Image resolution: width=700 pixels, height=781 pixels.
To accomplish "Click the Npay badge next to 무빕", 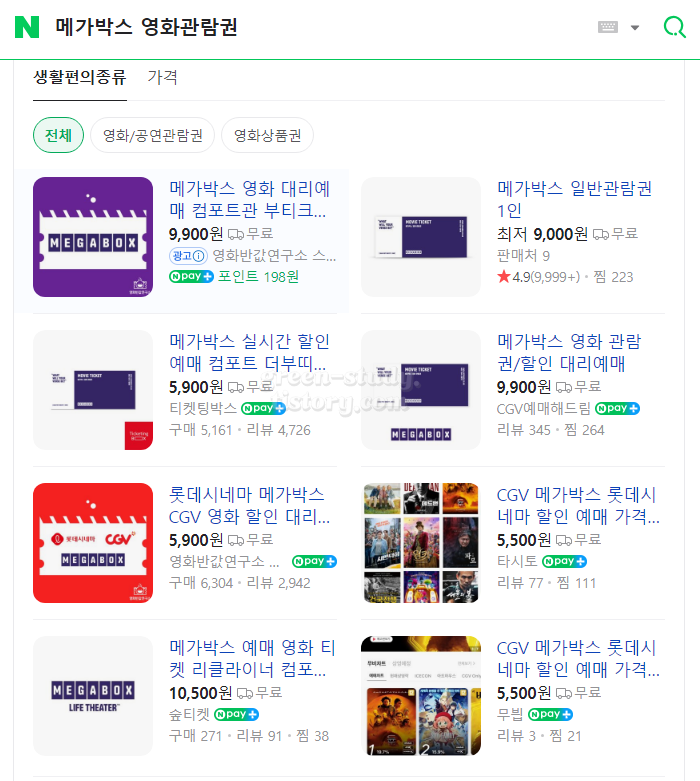I will tap(550, 714).
